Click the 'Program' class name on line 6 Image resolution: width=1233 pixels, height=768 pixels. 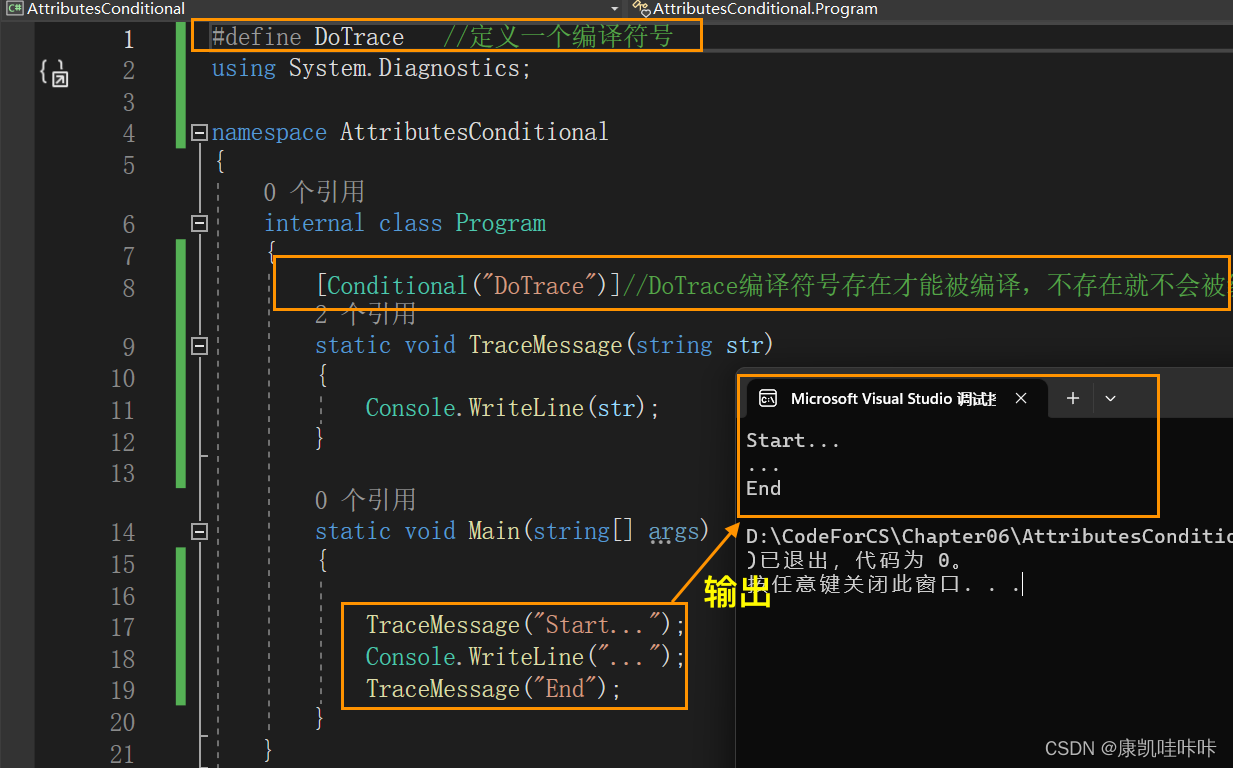click(501, 223)
